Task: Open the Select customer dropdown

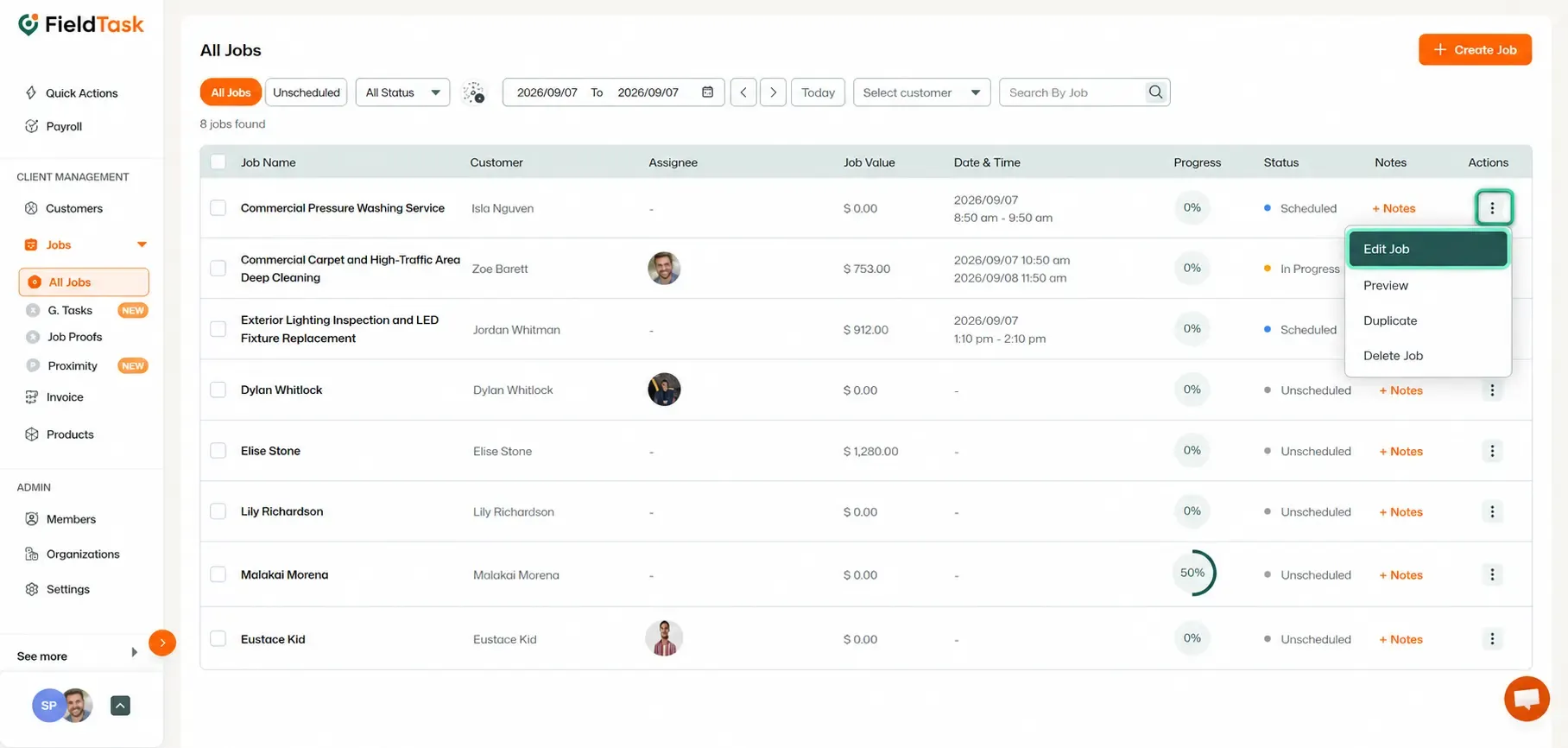Action: coord(921,92)
